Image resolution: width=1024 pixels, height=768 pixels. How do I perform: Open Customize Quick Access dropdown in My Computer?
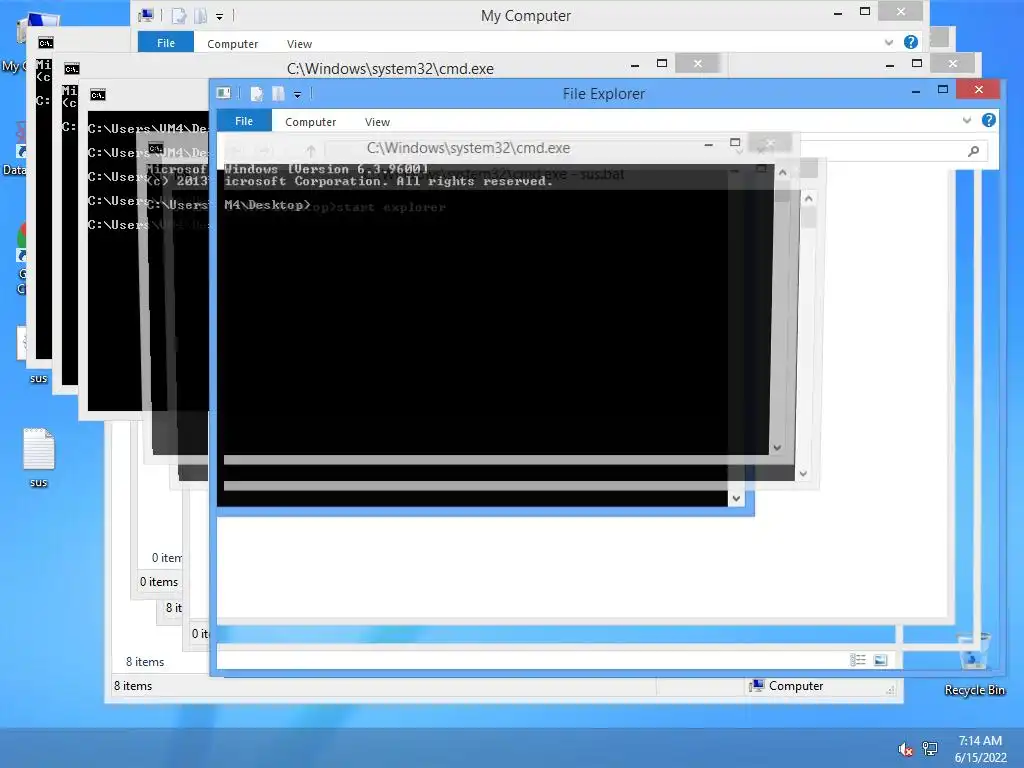tap(219, 16)
